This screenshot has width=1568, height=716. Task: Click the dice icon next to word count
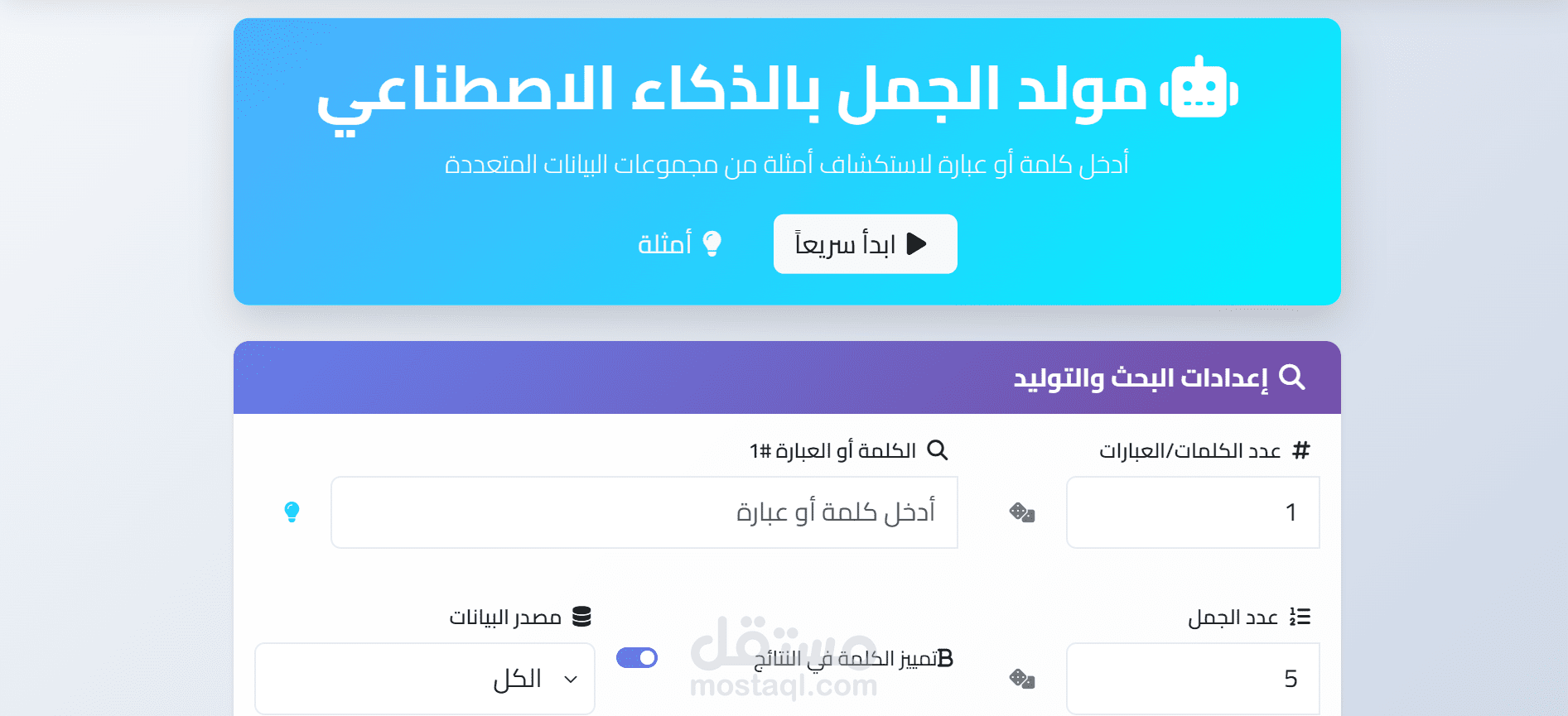click(1021, 512)
